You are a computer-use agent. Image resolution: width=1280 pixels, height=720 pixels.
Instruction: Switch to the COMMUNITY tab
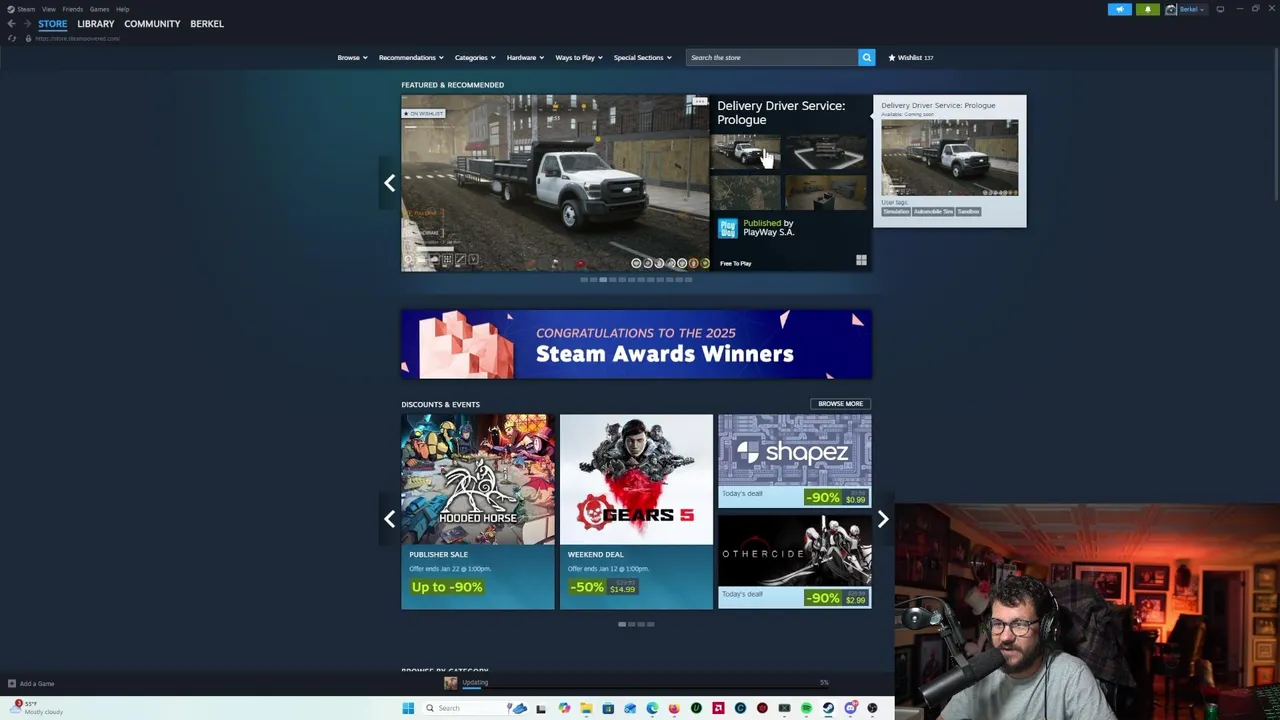[x=152, y=23]
